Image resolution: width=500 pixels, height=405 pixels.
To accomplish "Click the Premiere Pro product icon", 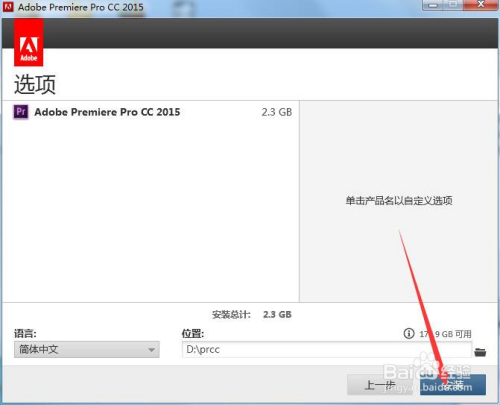I will (x=21, y=112).
